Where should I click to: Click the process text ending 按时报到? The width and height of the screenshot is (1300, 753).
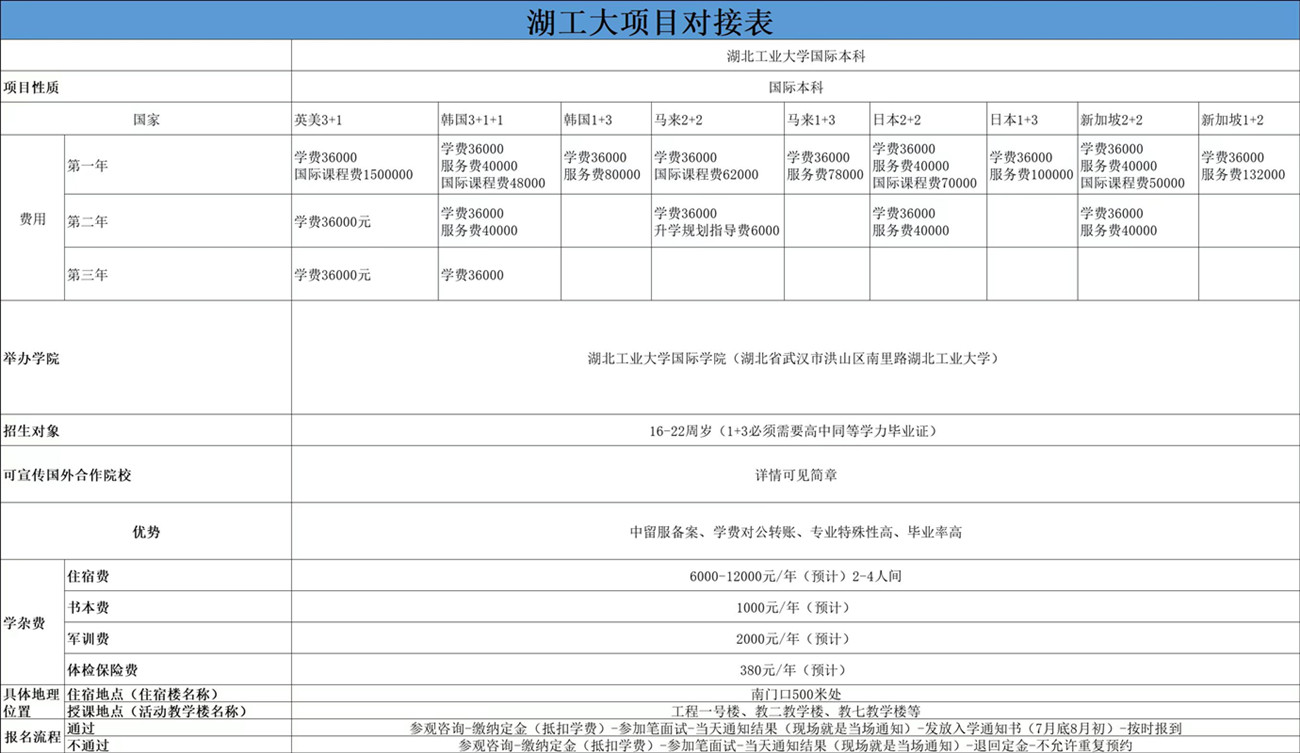[795, 728]
